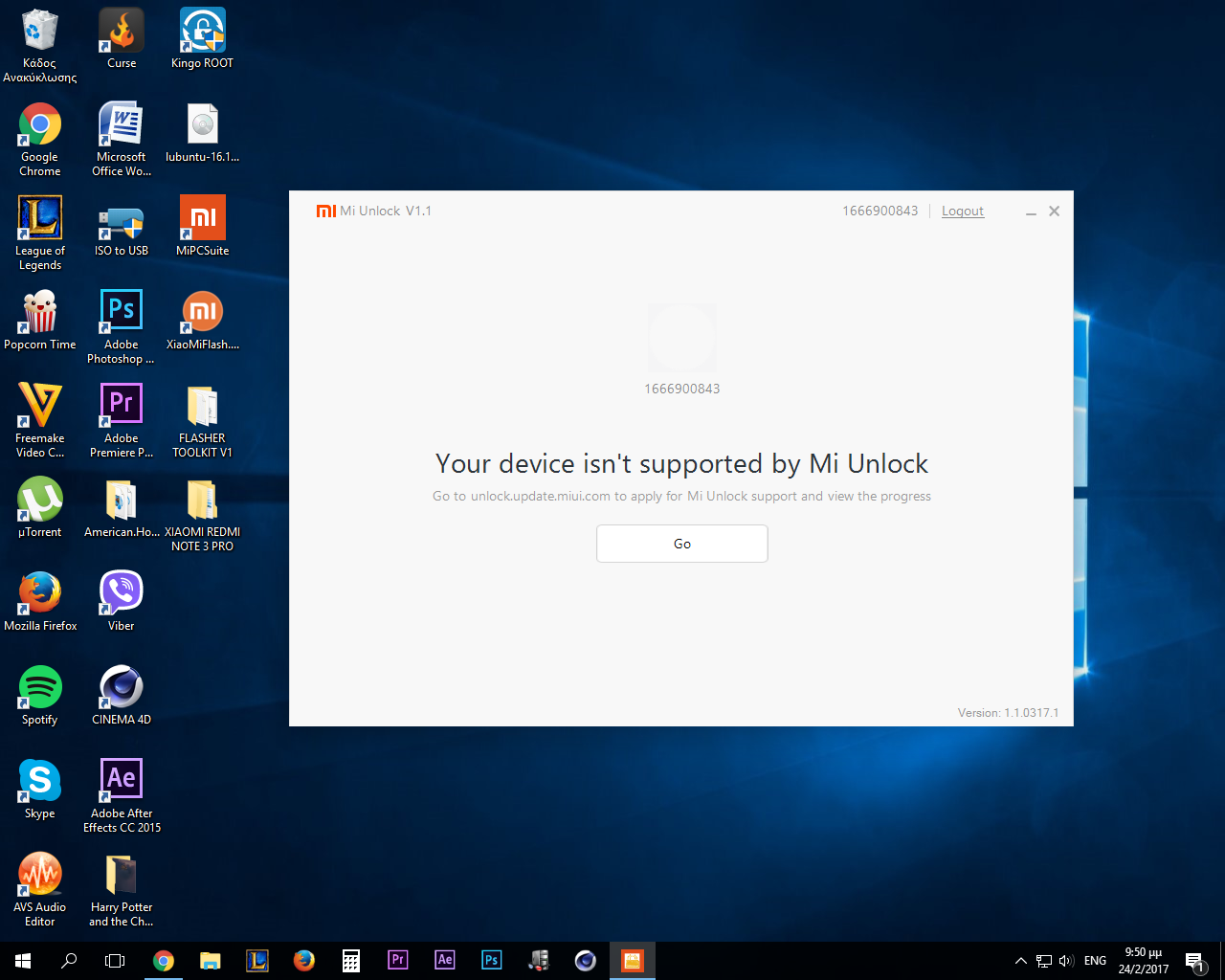
Task: Open the ENG input language selector
Action: (1095, 961)
